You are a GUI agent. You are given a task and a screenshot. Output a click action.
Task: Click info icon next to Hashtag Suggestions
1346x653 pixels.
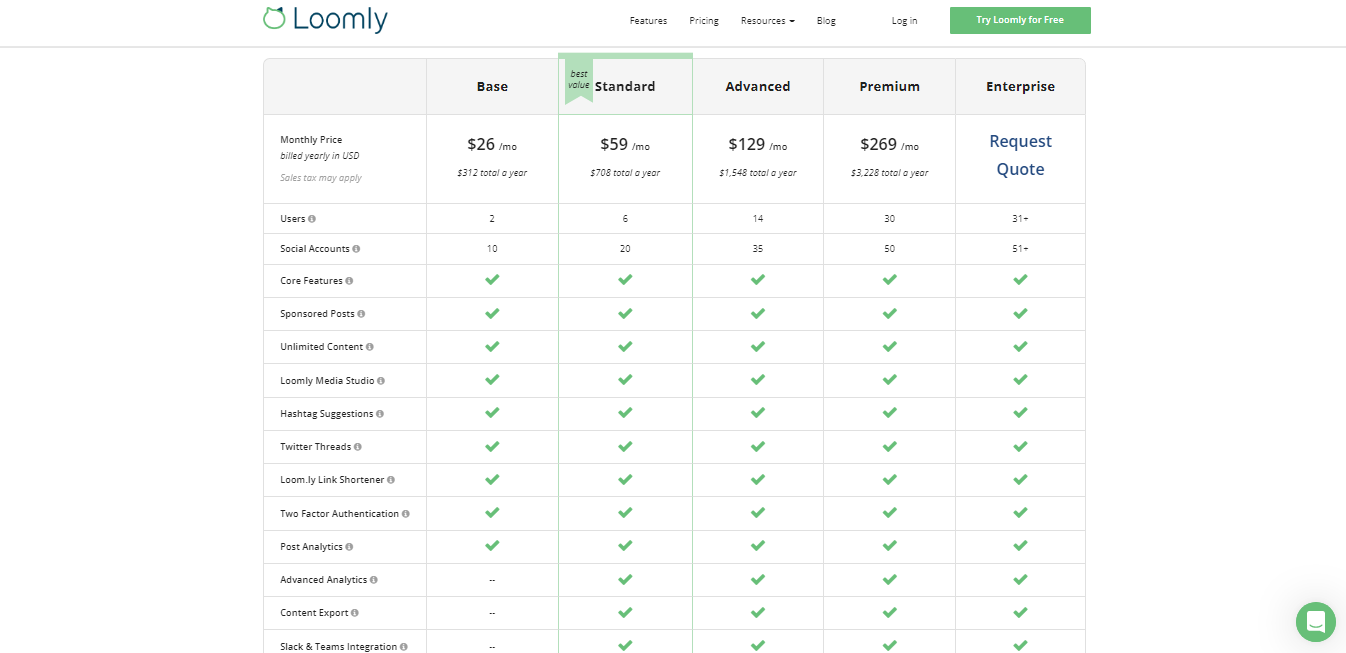pyautogui.click(x=380, y=414)
